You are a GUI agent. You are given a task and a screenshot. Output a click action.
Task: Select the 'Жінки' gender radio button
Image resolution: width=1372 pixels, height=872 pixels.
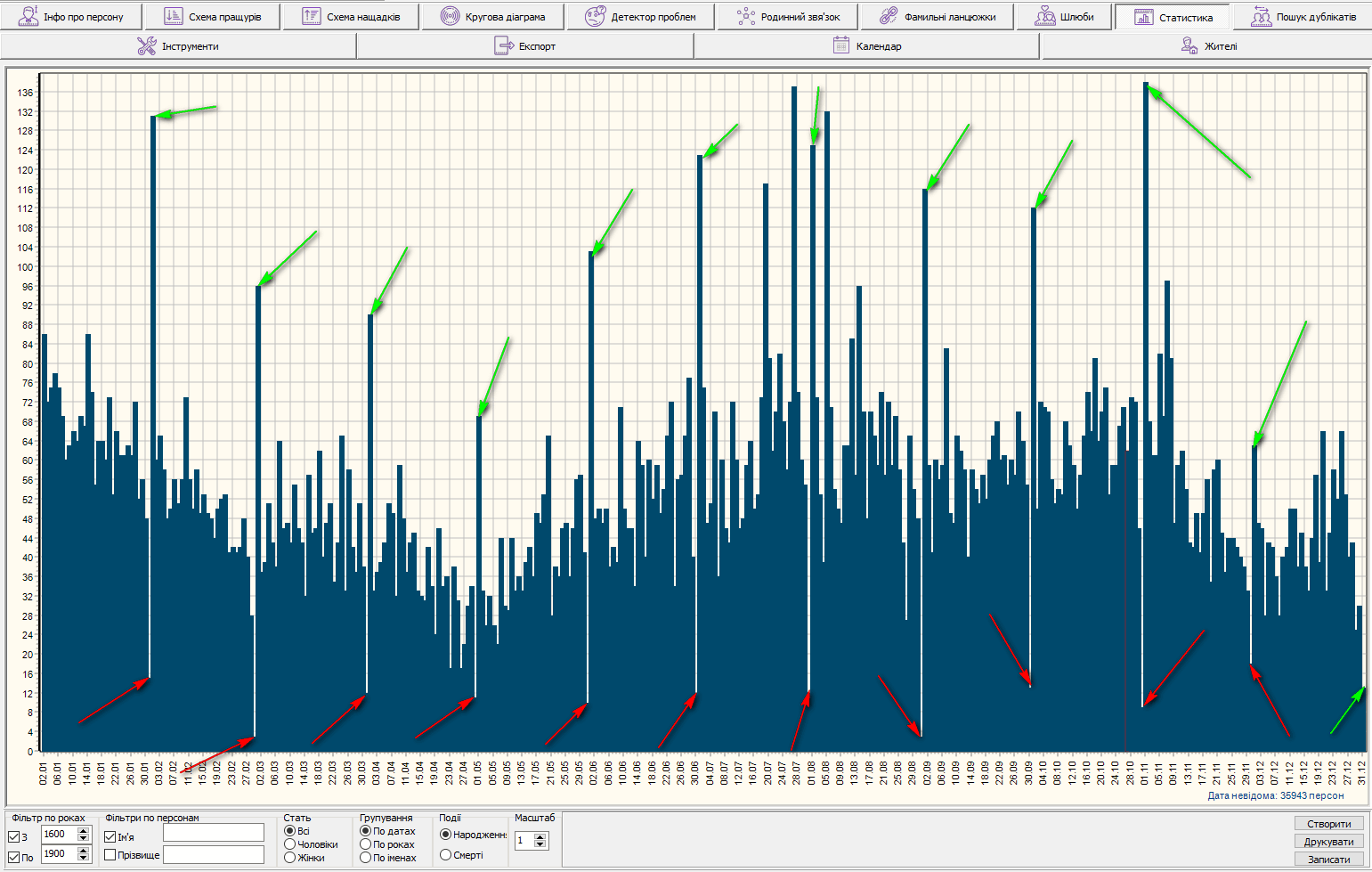pos(289,858)
